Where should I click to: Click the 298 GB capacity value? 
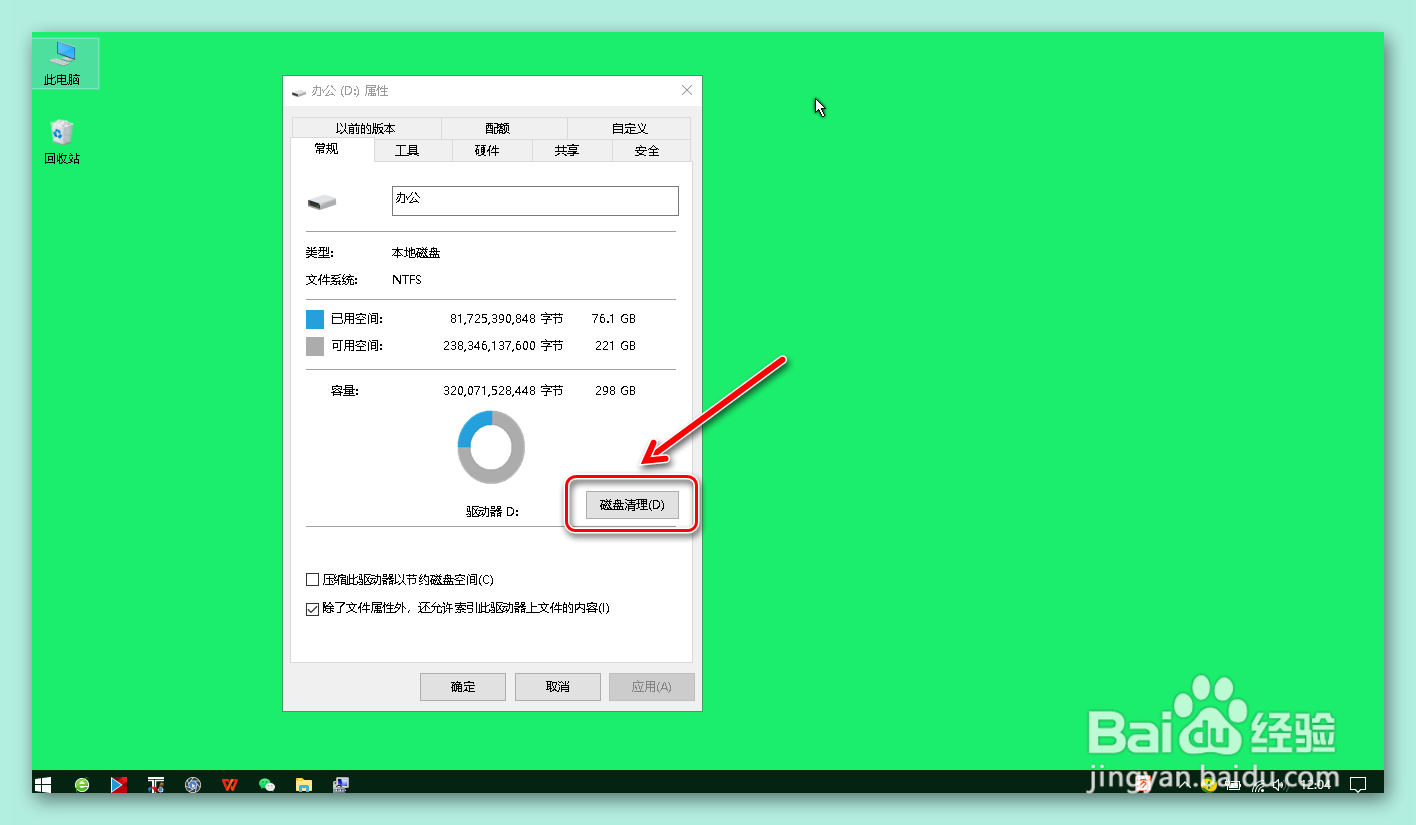pyautogui.click(x=615, y=391)
